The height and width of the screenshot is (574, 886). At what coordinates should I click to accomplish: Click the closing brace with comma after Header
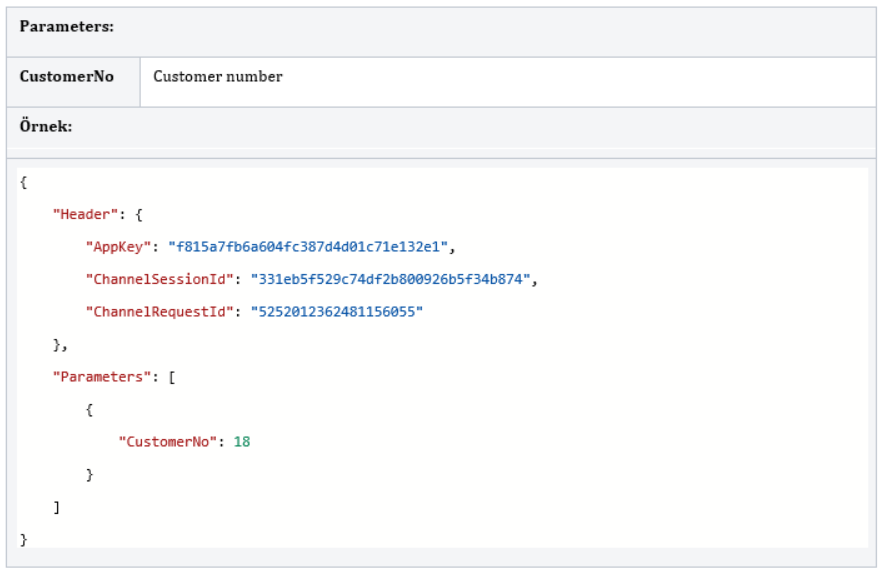(59, 345)
